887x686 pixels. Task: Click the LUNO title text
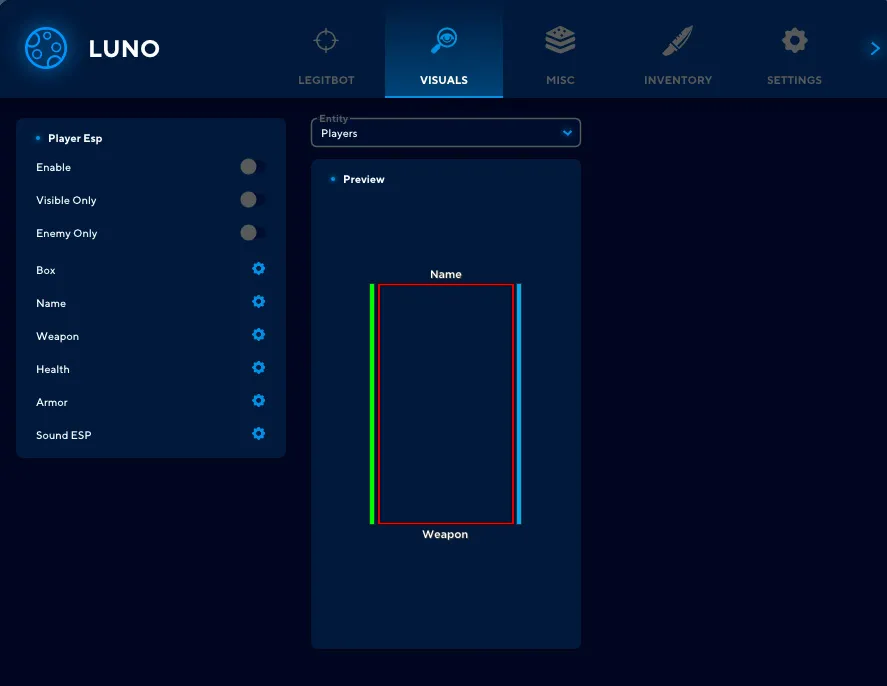click(x=124, y=49)
